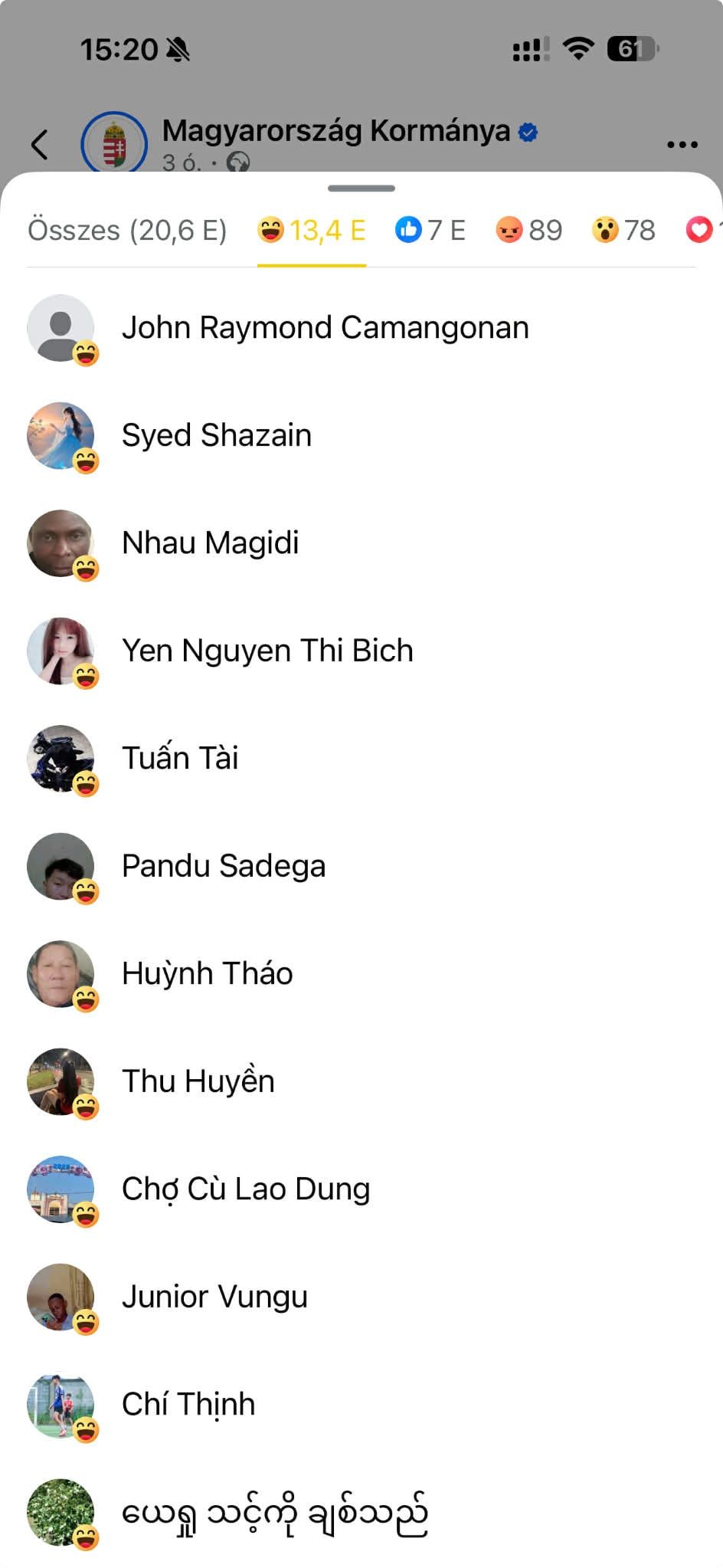Tap the sheet drag handle bar
Image resolution: width=723 pixels, height=1568 pixels.
tap(361, 188)
